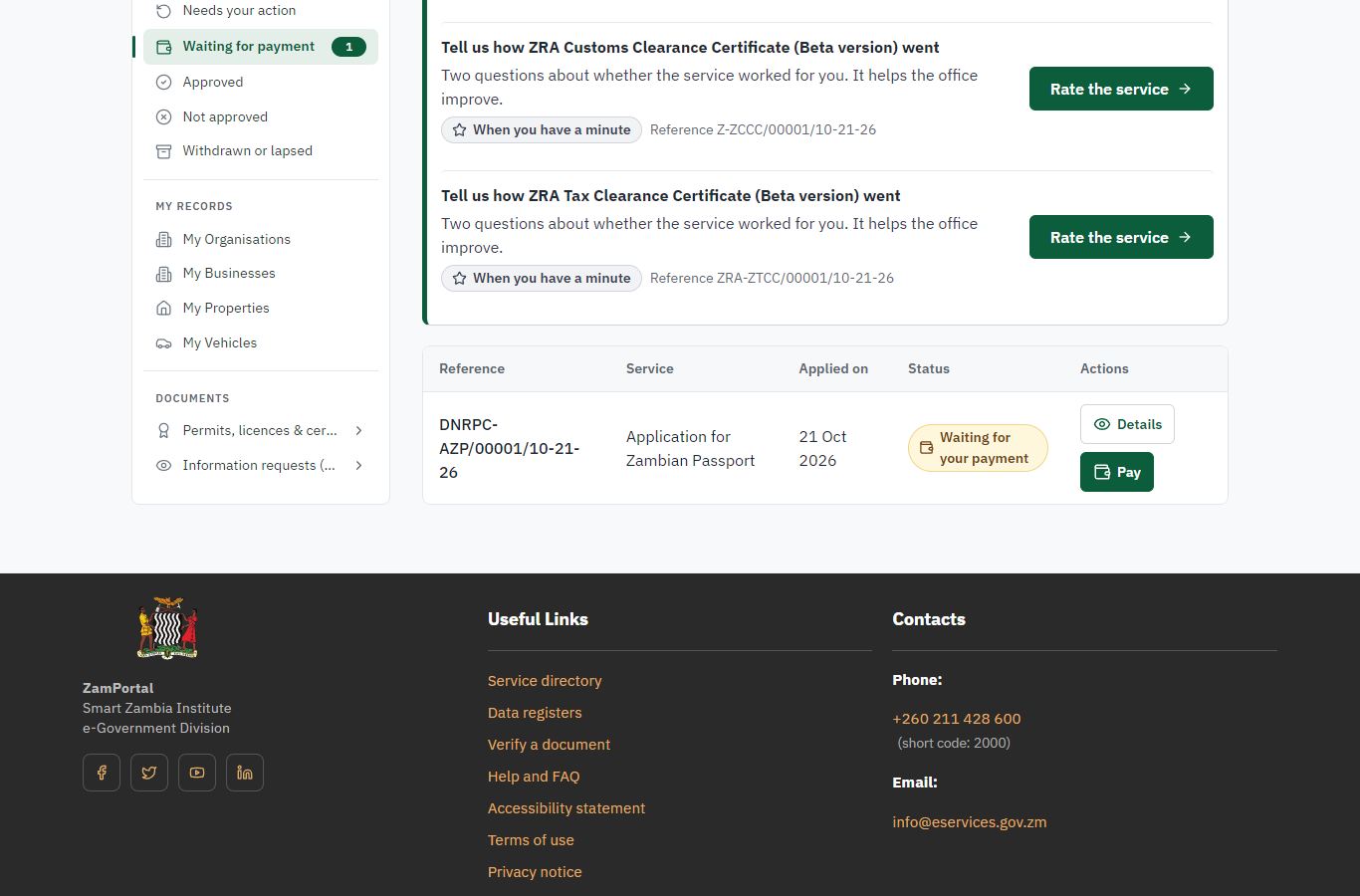Pay for the Zambian Passport application
1360x896 pixels.
point(1117,472)
